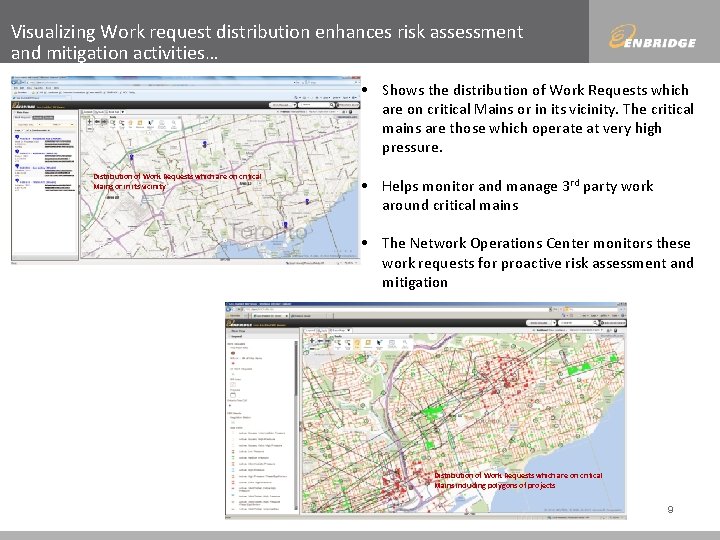Click back arrow tool in top map toolbar
The image size is (720, 540).
(97, 122)
